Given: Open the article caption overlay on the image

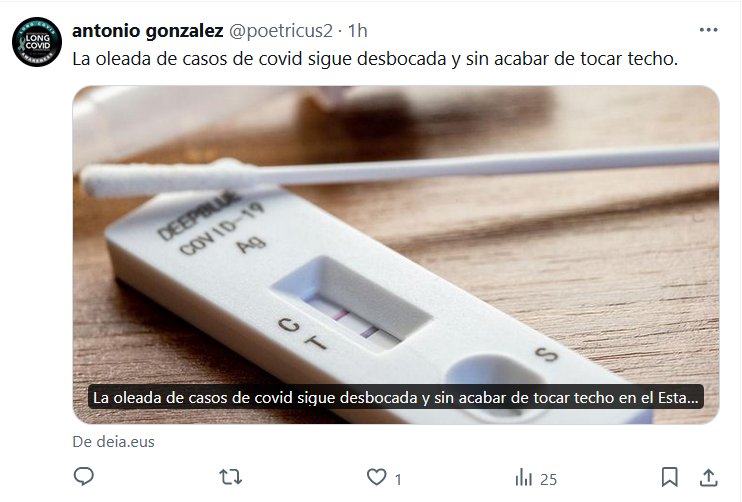Looking at the screenshot, I should point(396,397).
